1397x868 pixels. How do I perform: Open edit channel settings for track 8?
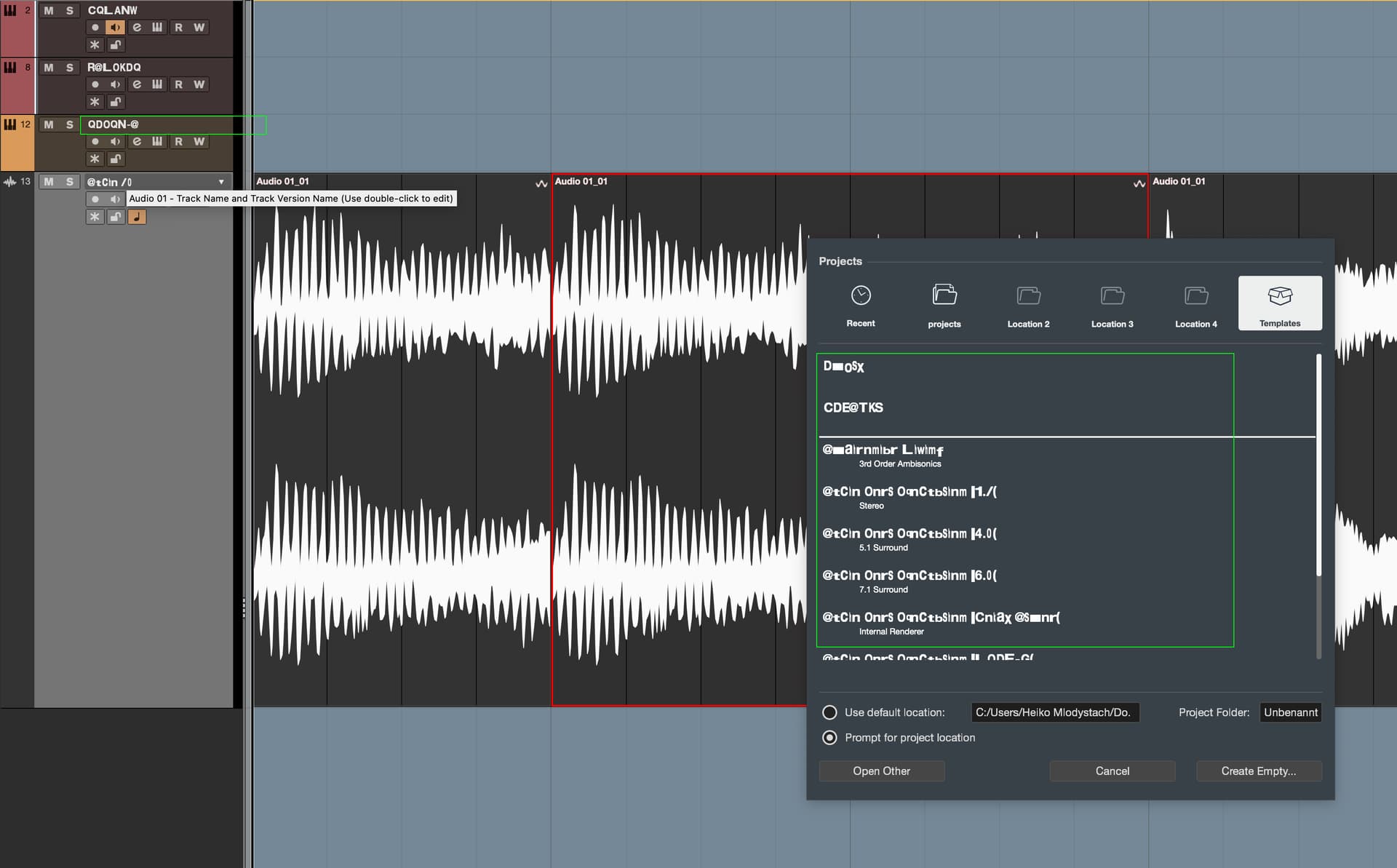click(137, 84)
